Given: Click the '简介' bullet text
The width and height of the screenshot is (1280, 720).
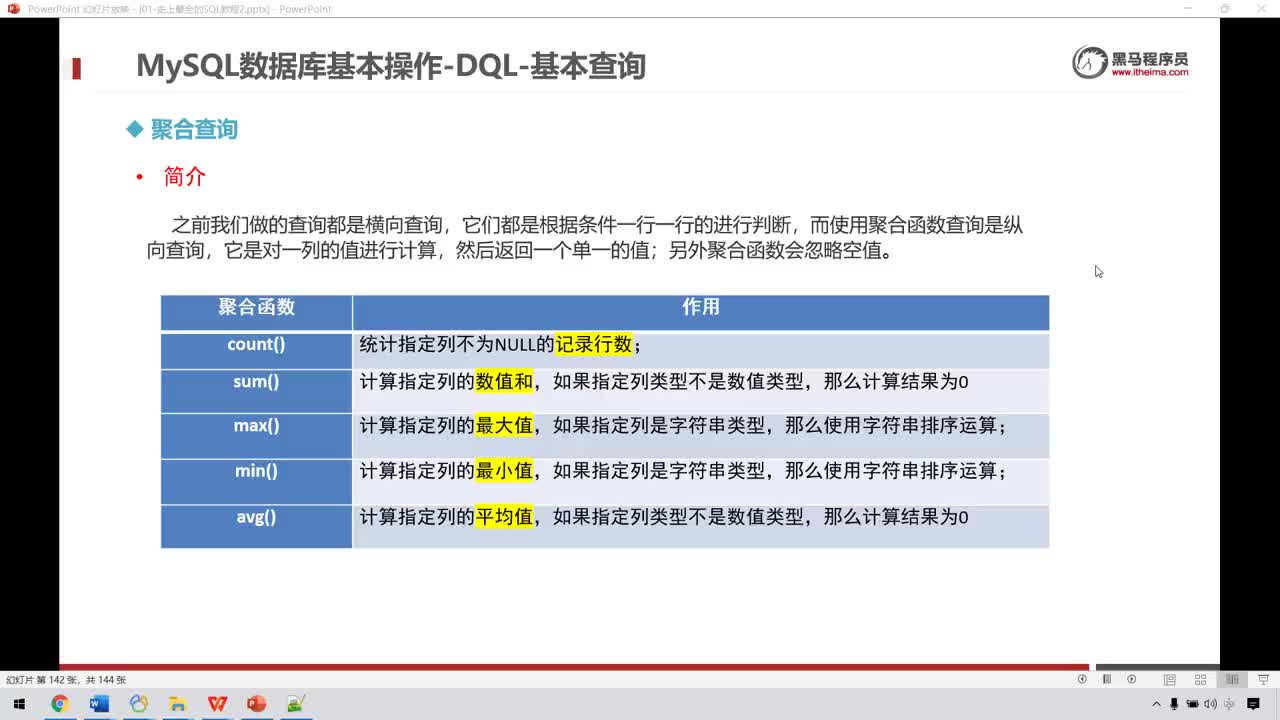Looking at the screenshot, I should 184,177.
